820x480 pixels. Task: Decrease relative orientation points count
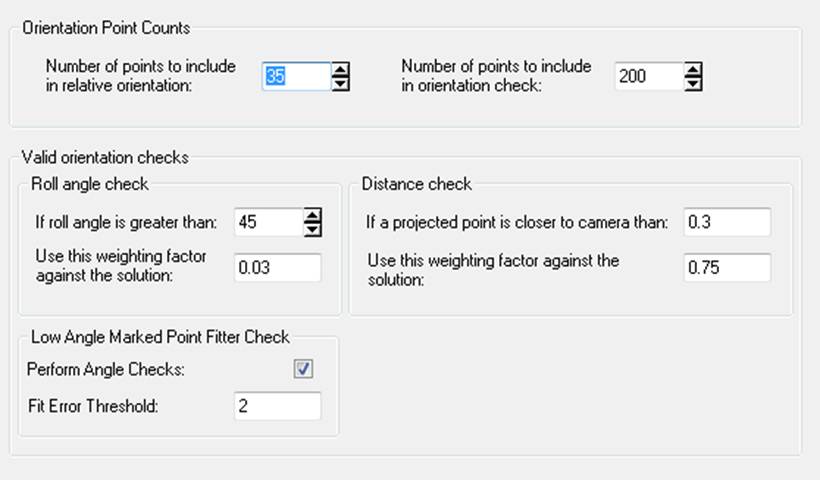(341, 83)
